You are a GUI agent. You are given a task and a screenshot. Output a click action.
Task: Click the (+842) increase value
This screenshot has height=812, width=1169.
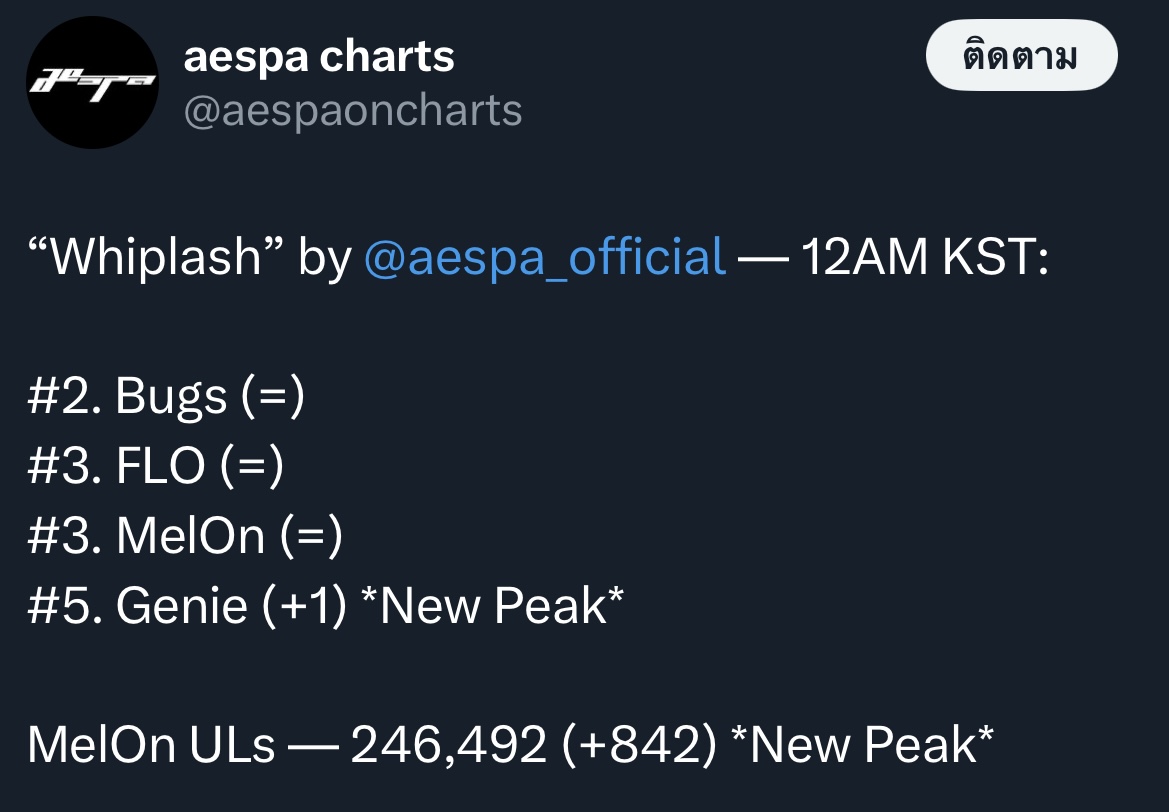click(640, 744)
